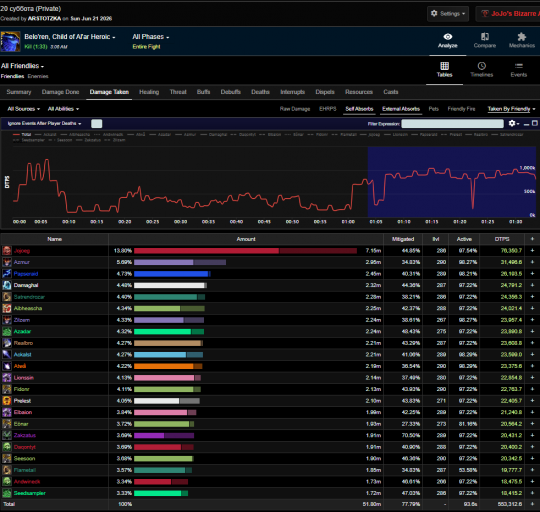The image size is (540, 512).
Task: Expand Seedsampler row with its plus icon
Action: tap(532, 493)
